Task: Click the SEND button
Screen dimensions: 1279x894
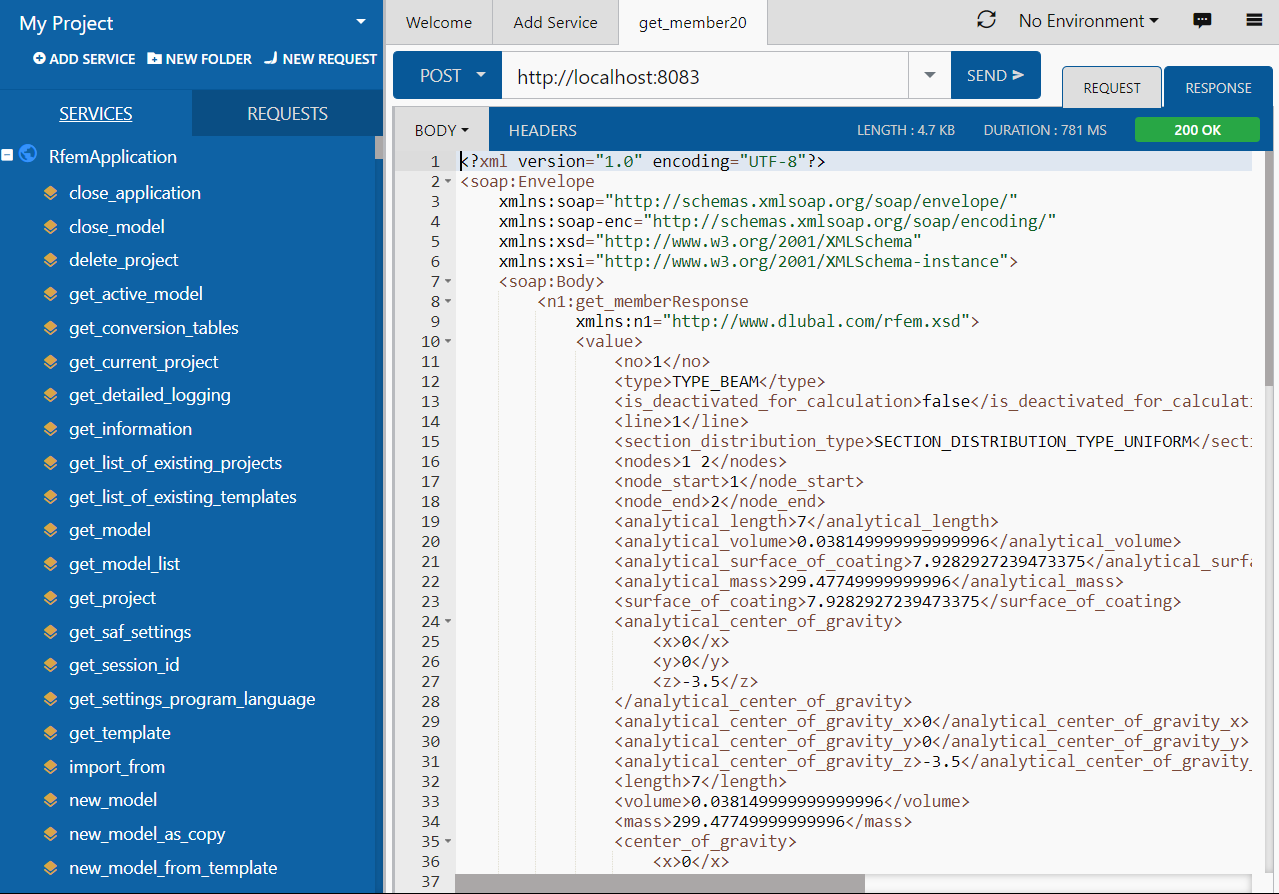Action: click(994, 74)
